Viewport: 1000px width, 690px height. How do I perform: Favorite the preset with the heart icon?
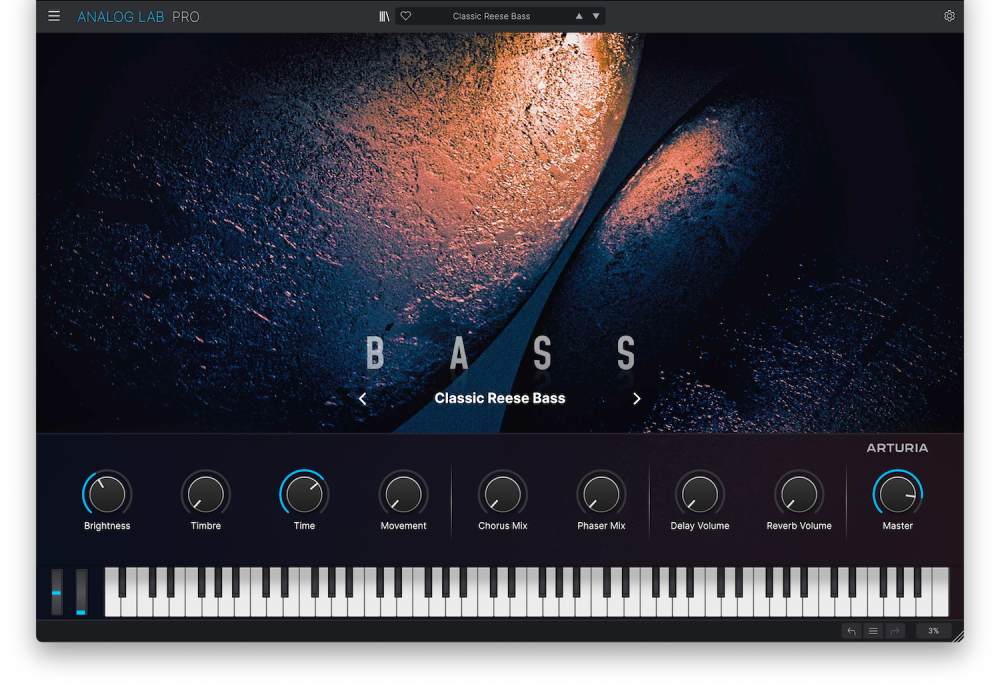point(406,16)
